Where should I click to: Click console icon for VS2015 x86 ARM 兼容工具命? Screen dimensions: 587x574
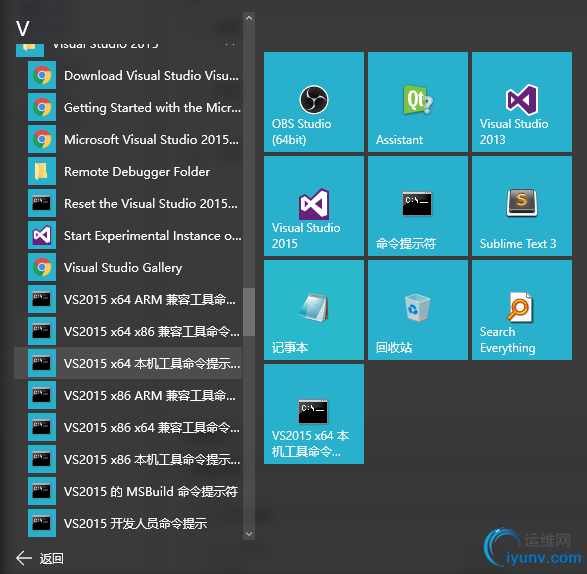(x=42, y=395)
